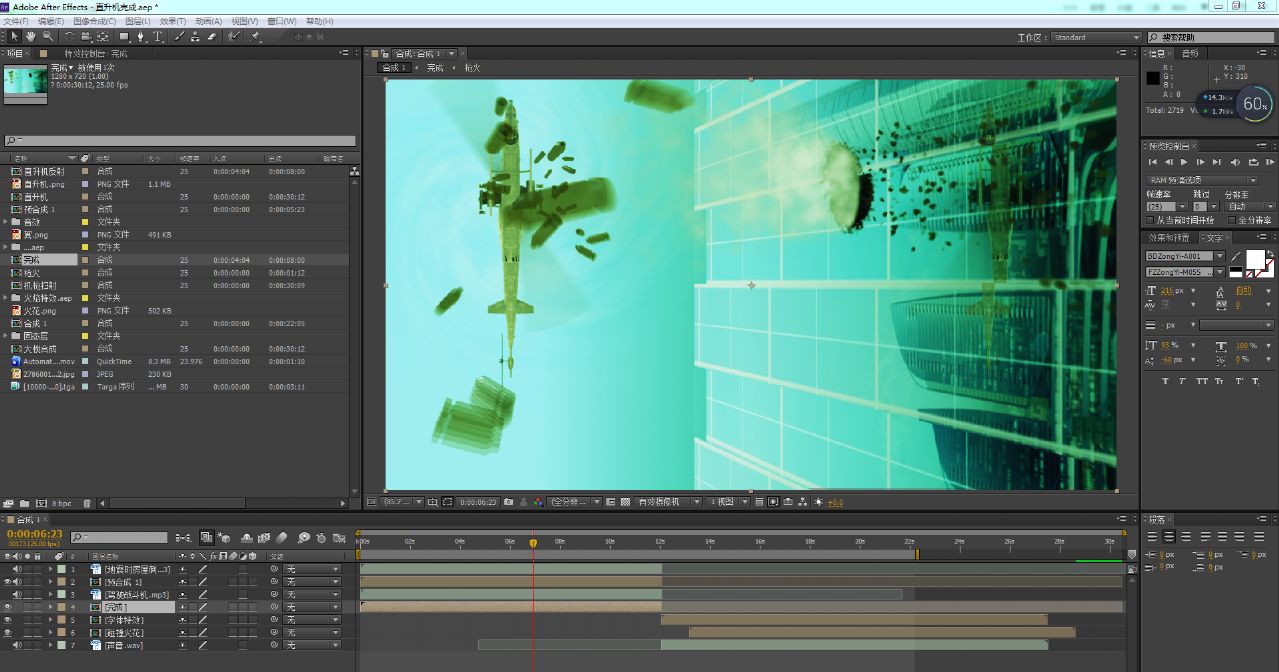Screen dimensions: 1279x672
Task: Select the Hand tool
Action: pyautogui.click(x=30, y=37)
